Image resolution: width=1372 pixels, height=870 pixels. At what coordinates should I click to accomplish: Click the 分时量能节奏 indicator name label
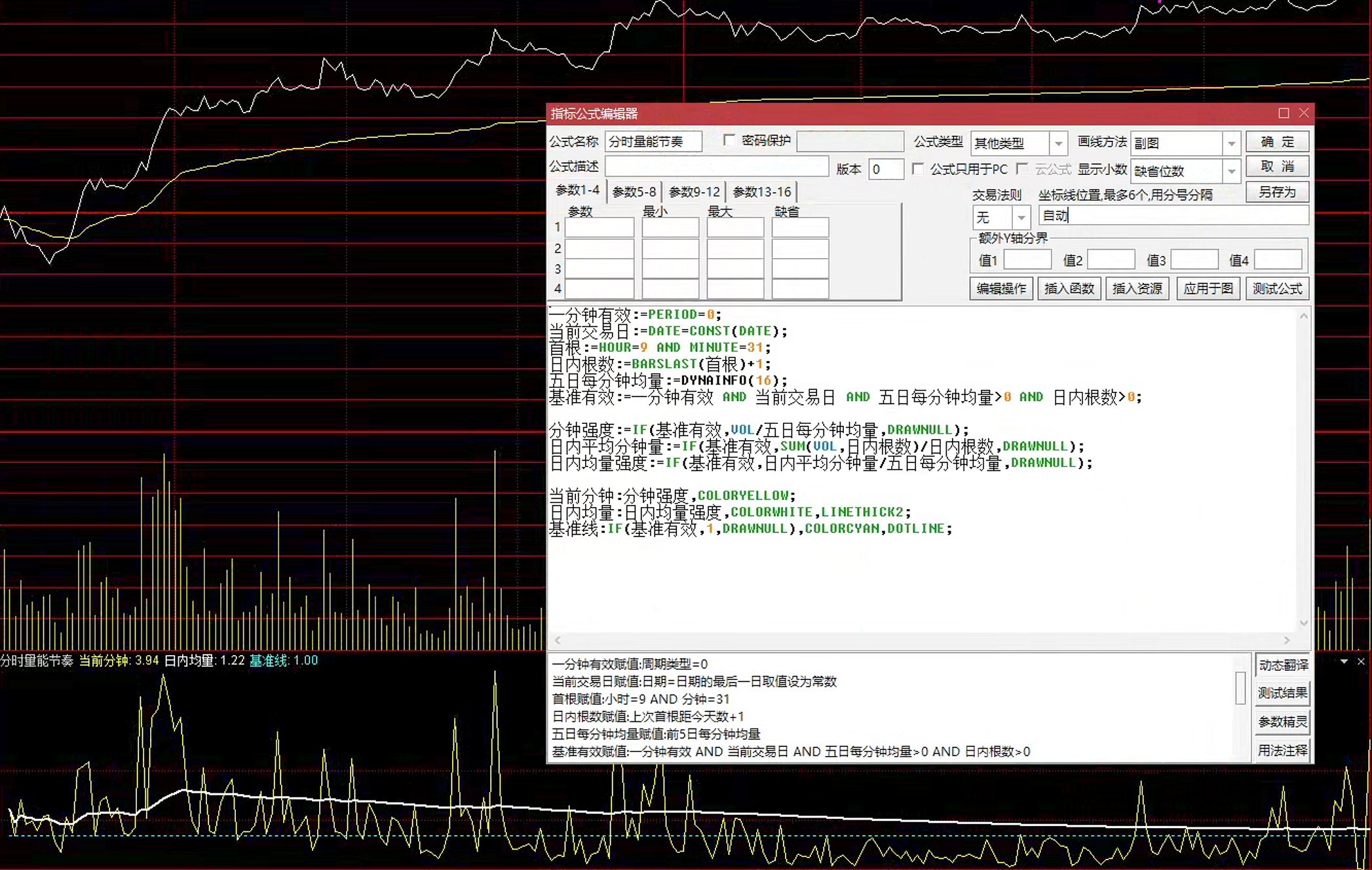point(37,660)
